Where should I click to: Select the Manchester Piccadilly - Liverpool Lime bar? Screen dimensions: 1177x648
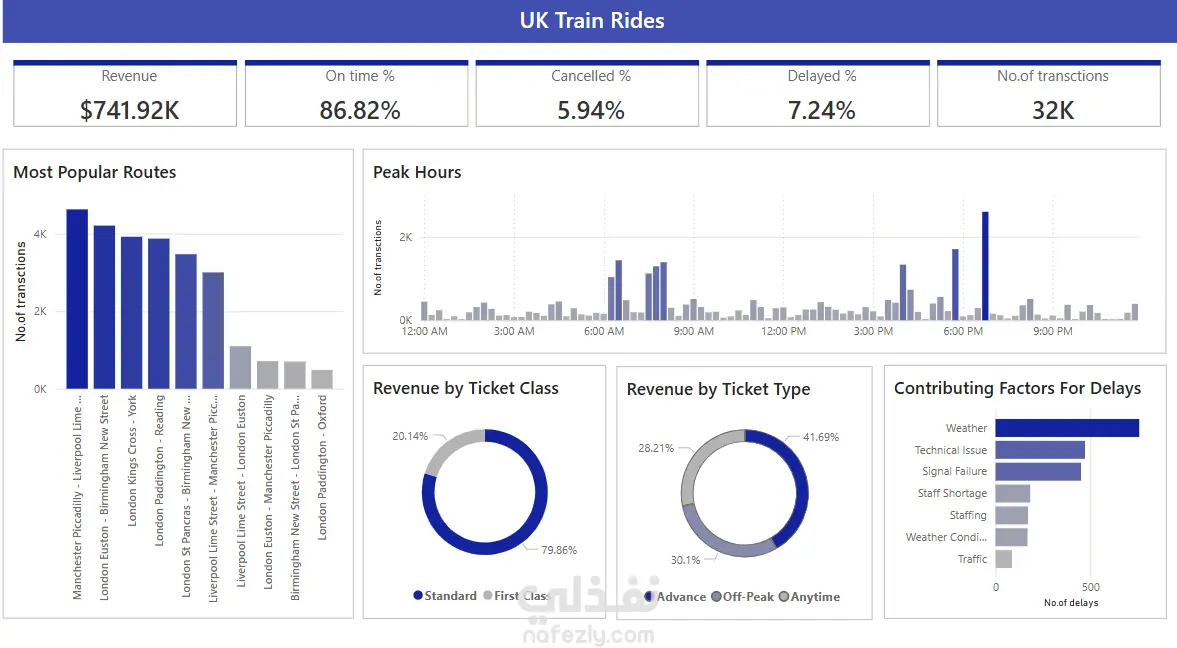[77, 298]
